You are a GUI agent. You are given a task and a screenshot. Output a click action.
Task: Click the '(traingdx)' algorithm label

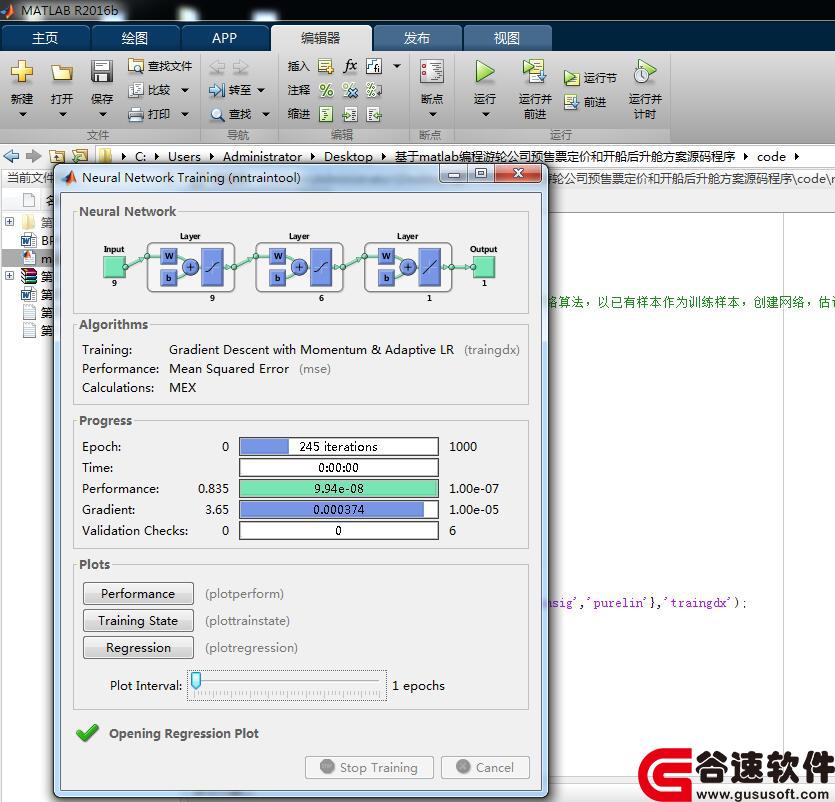[492, 350]
